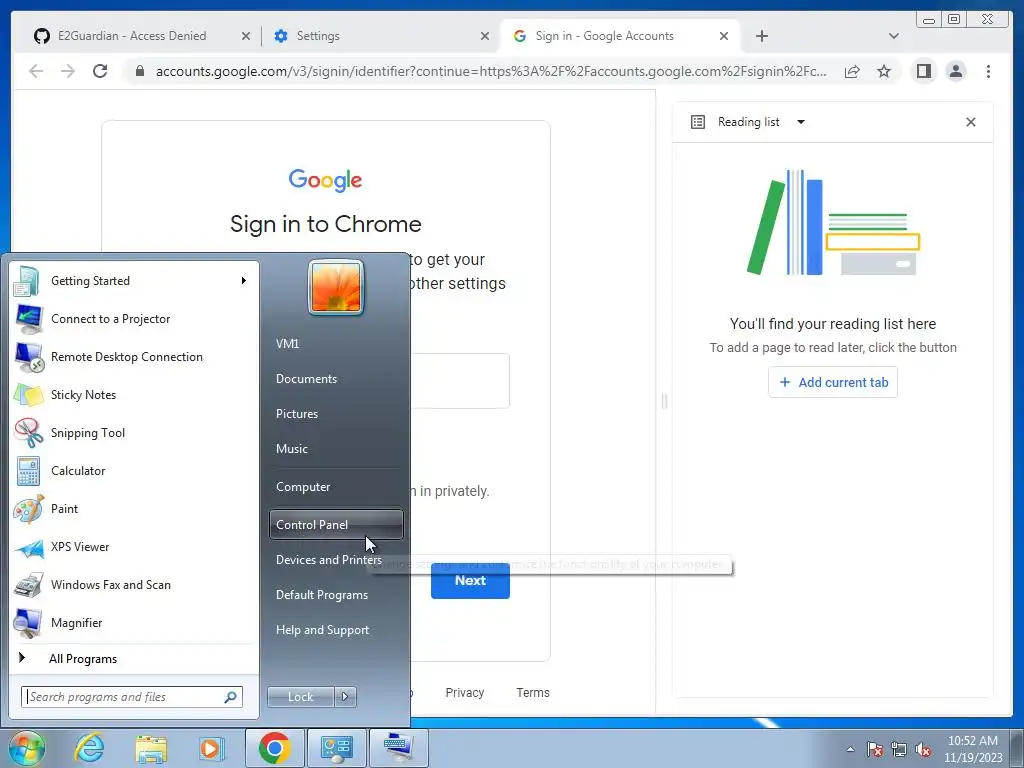Launch Paint from Start menu

coord(134,509)
